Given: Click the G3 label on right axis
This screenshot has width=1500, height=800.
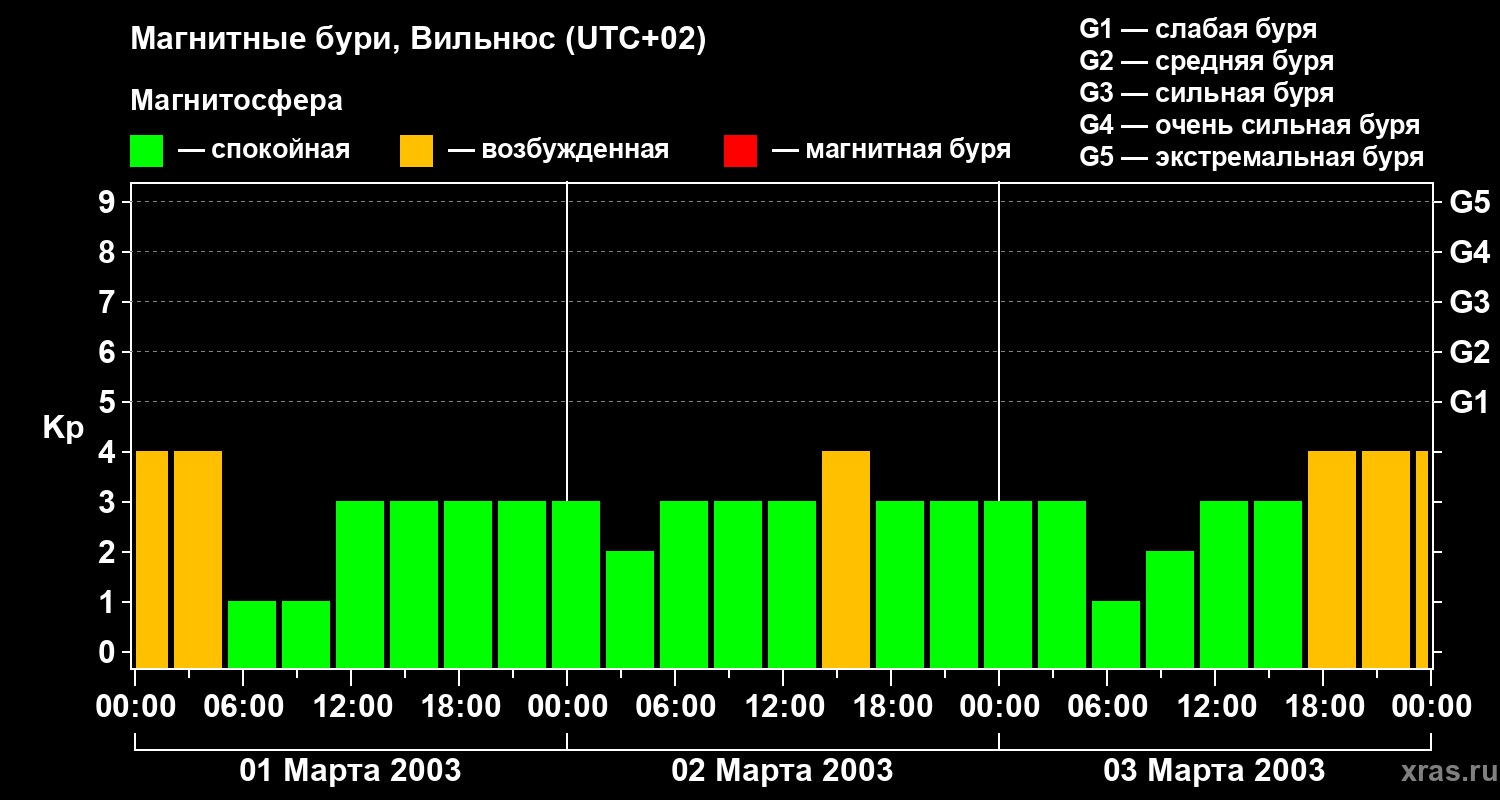Looking at the screenshot, I should pyautogui.click(x=1470, y=302).
